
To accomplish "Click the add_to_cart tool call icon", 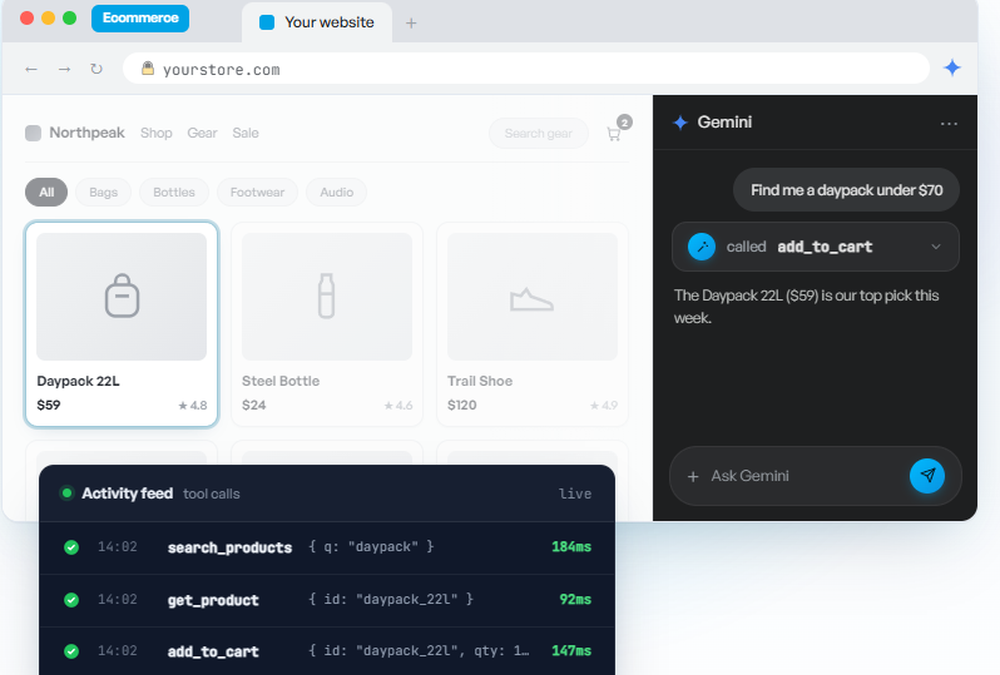I will pyautogui.click(x=702, y=247).
